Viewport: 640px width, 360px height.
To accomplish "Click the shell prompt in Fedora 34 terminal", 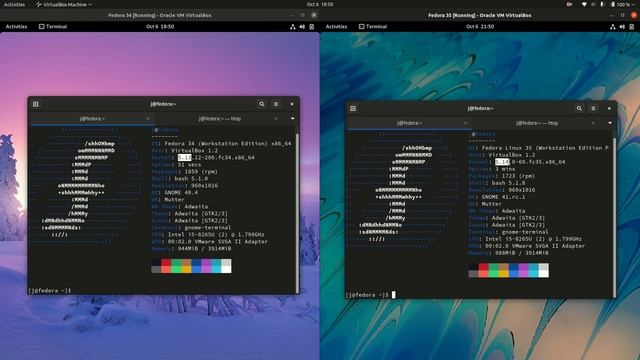I will point(50,291).
